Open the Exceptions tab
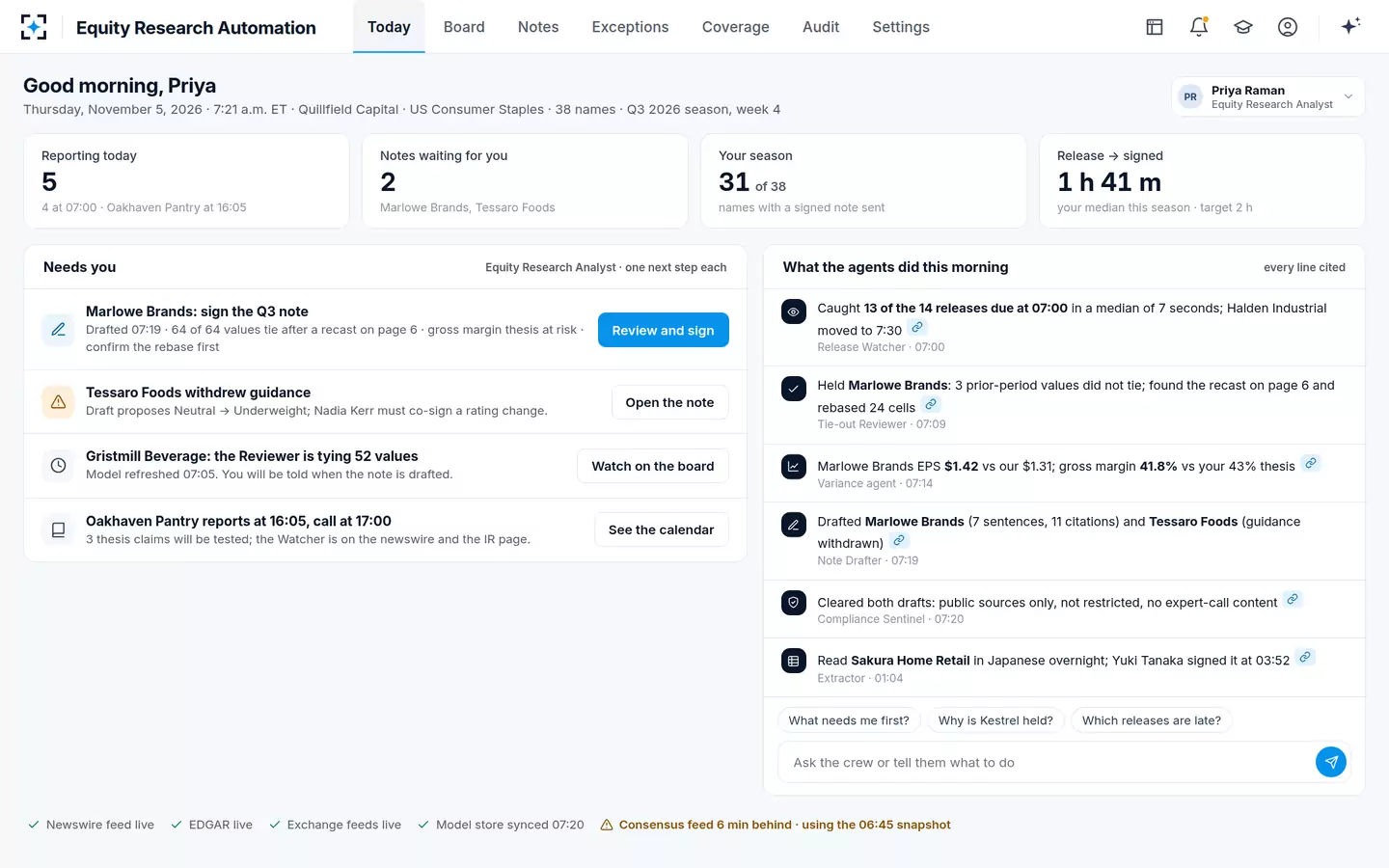 (630, 27)
